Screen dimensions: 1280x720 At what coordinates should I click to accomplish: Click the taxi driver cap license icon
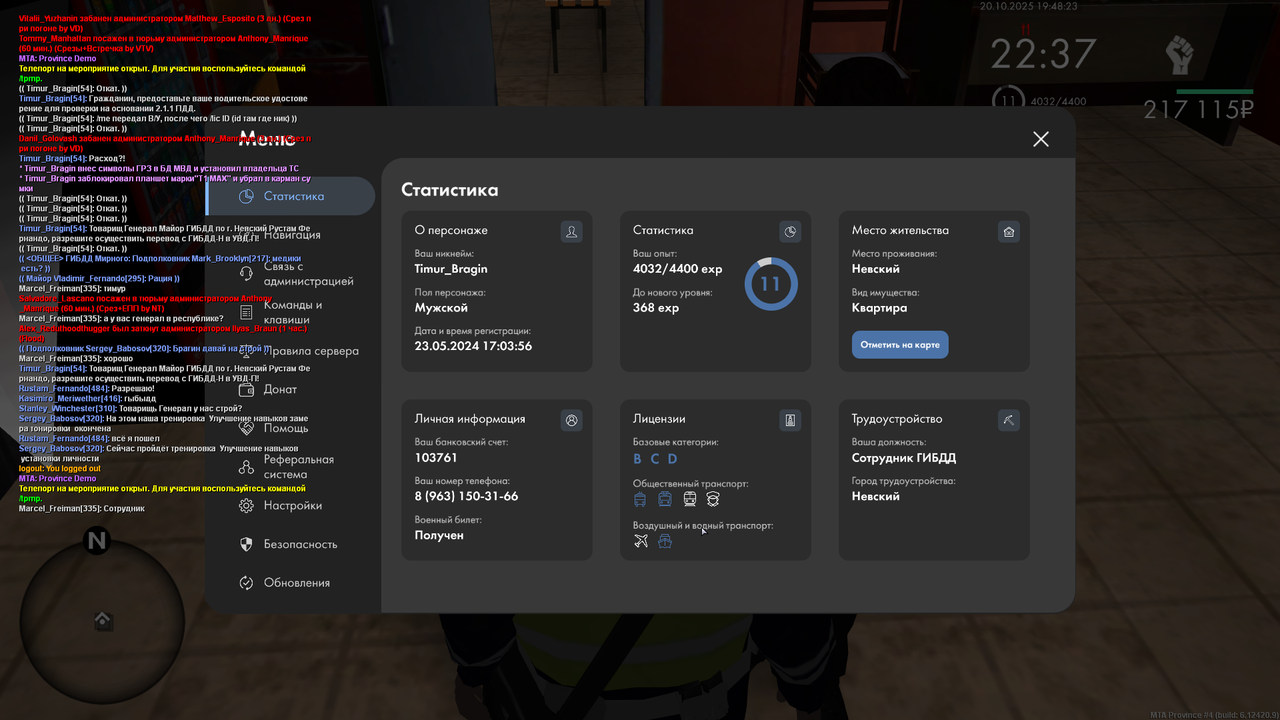point(713,499)
